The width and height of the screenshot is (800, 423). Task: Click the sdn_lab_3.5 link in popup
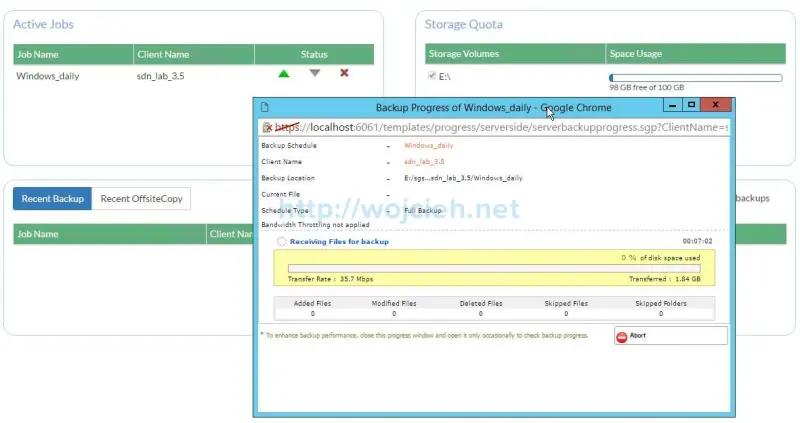[424, 162]
